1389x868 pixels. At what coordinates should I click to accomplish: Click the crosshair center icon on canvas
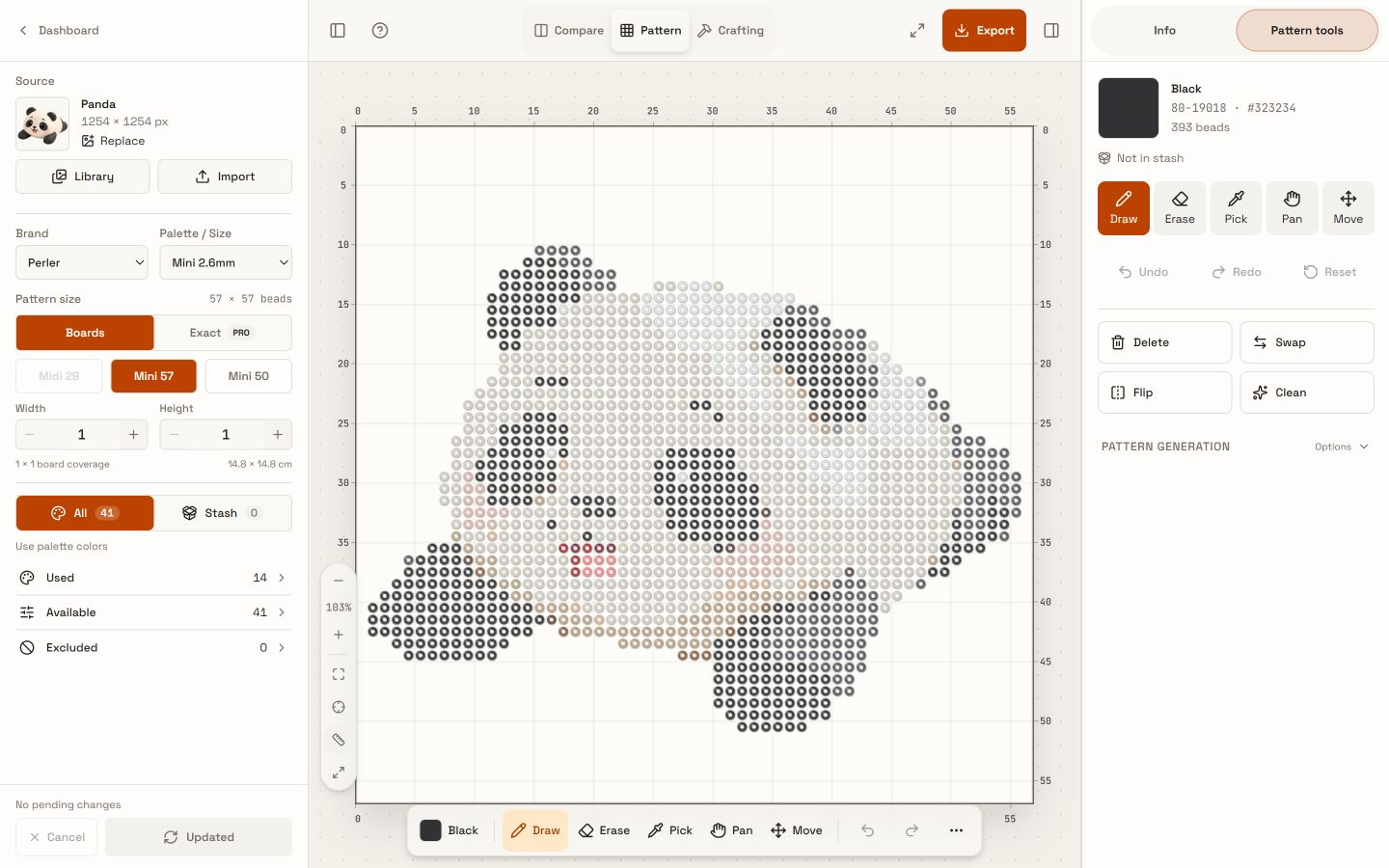point(339,707)
